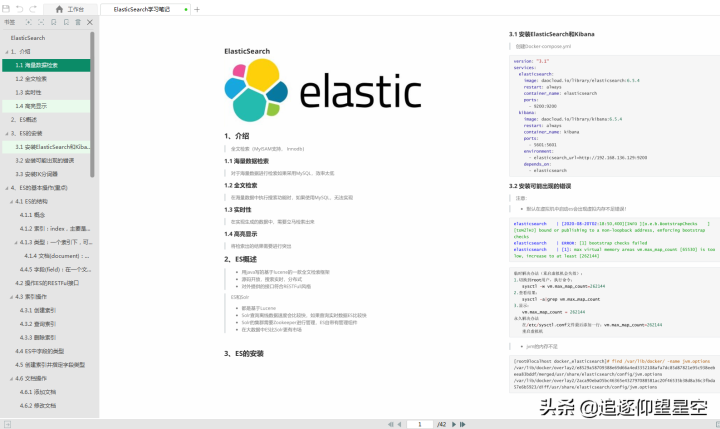Click expand-all bookmarks icon
The height and width of the screenshot is (429, 720).
click(x=28, y=22)
